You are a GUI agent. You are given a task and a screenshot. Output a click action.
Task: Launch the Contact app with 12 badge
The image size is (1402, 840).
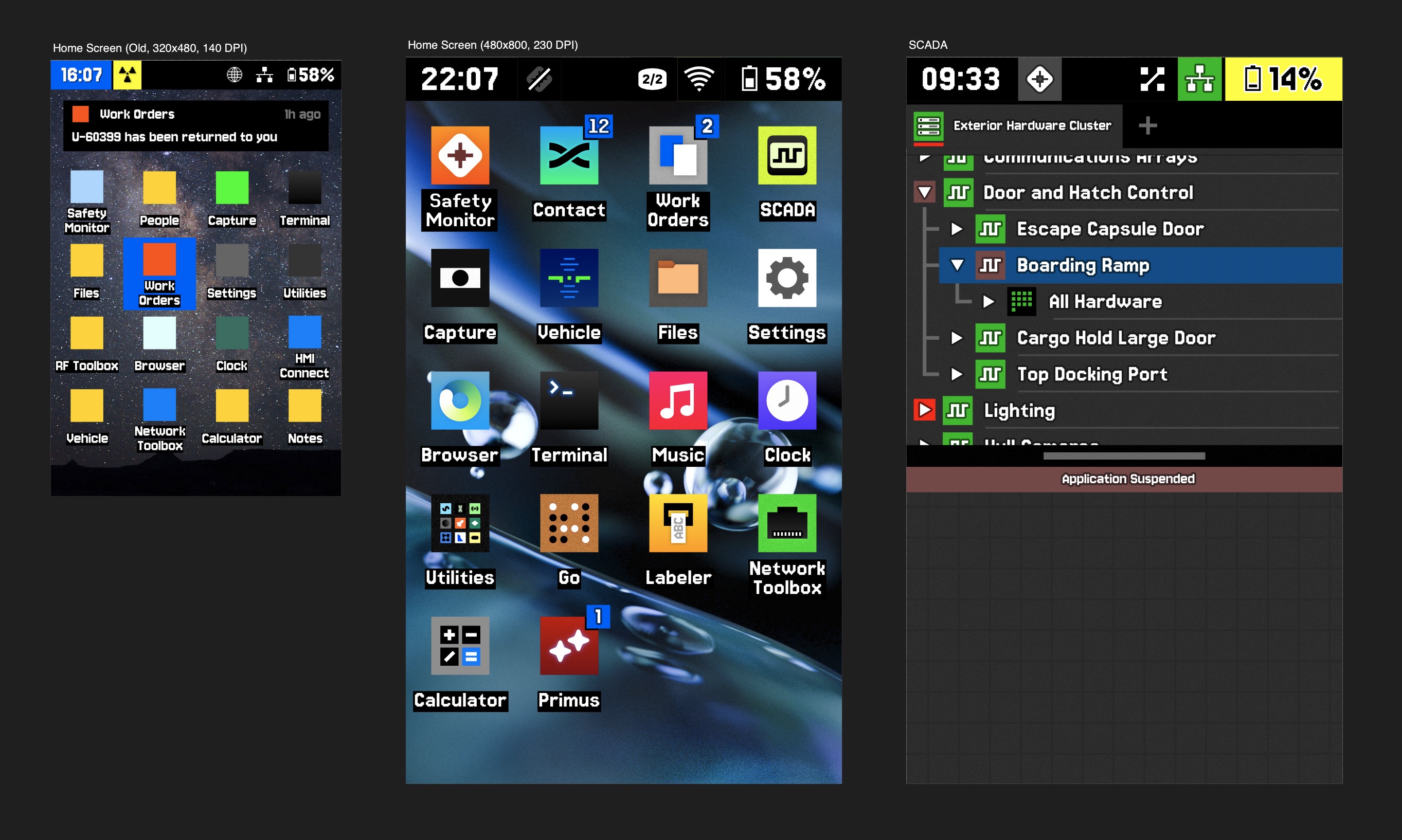(568, 155)
